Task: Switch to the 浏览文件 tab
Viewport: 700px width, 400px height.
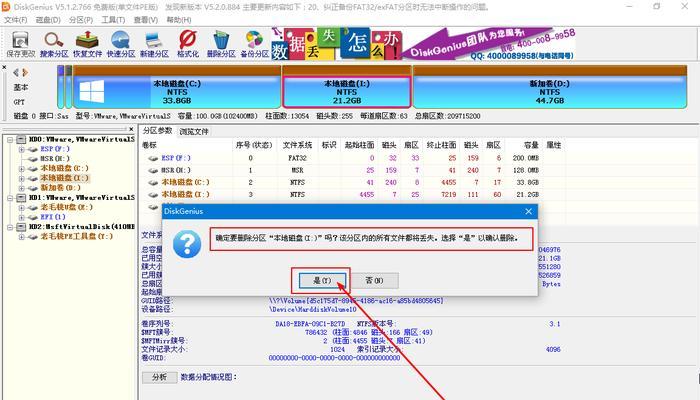Action: [x=194, y=132]
